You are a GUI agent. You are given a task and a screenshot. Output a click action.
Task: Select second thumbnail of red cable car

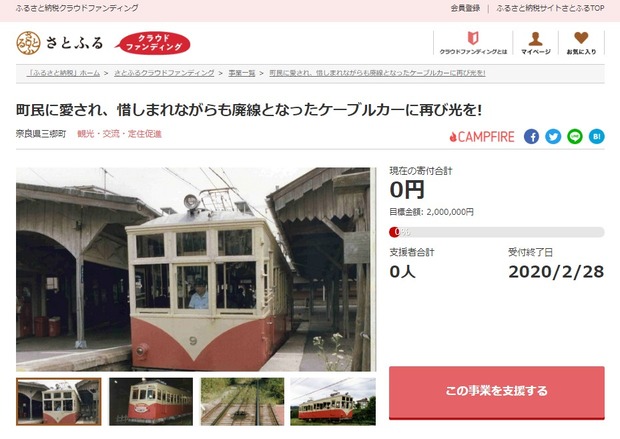[x=151, y=401]
